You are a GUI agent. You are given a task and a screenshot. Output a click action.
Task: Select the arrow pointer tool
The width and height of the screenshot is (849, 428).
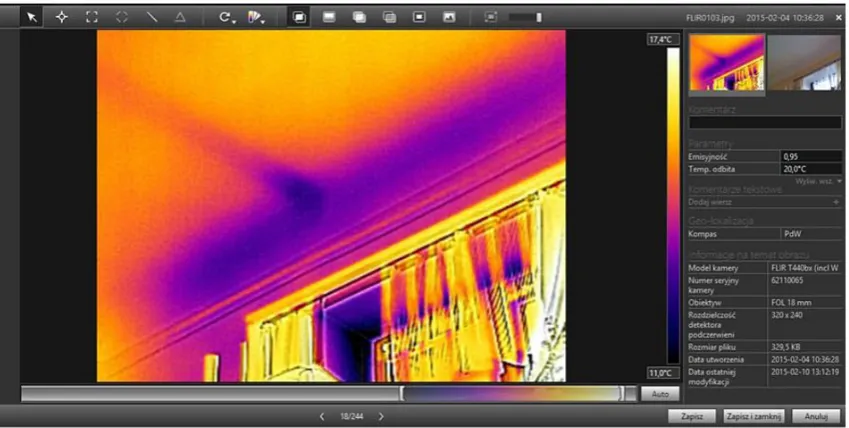tap(32, 17)
